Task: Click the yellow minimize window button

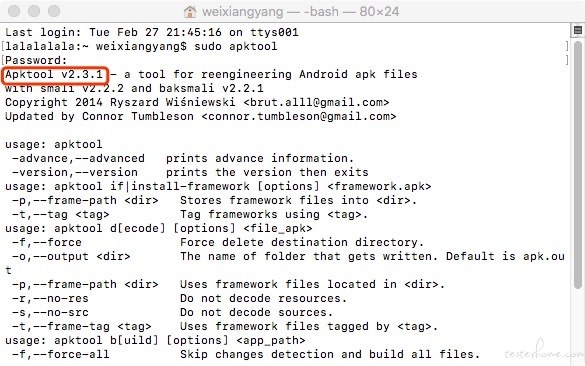Action: [x=34, y=11]
